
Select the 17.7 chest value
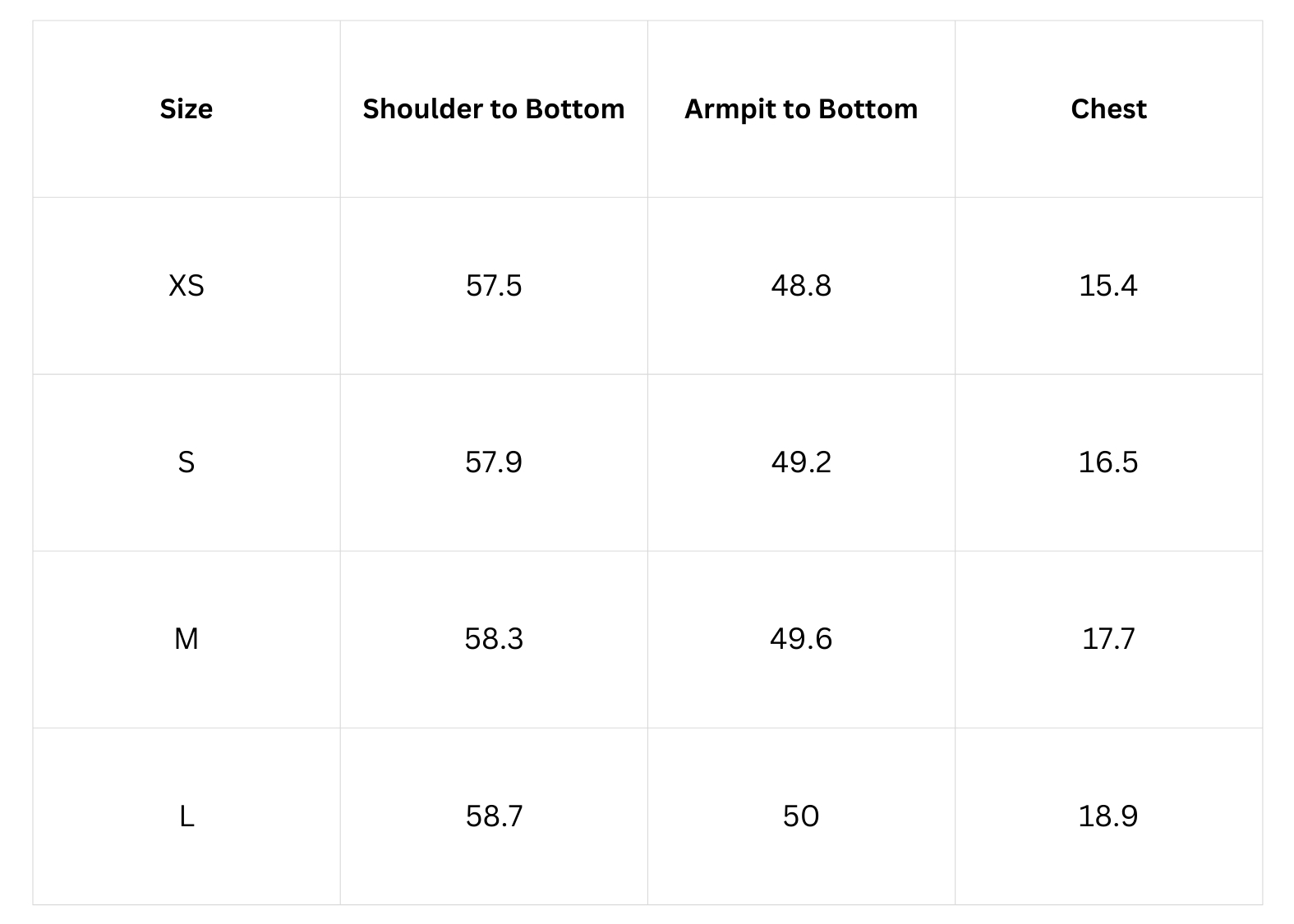pos(1108,639)
